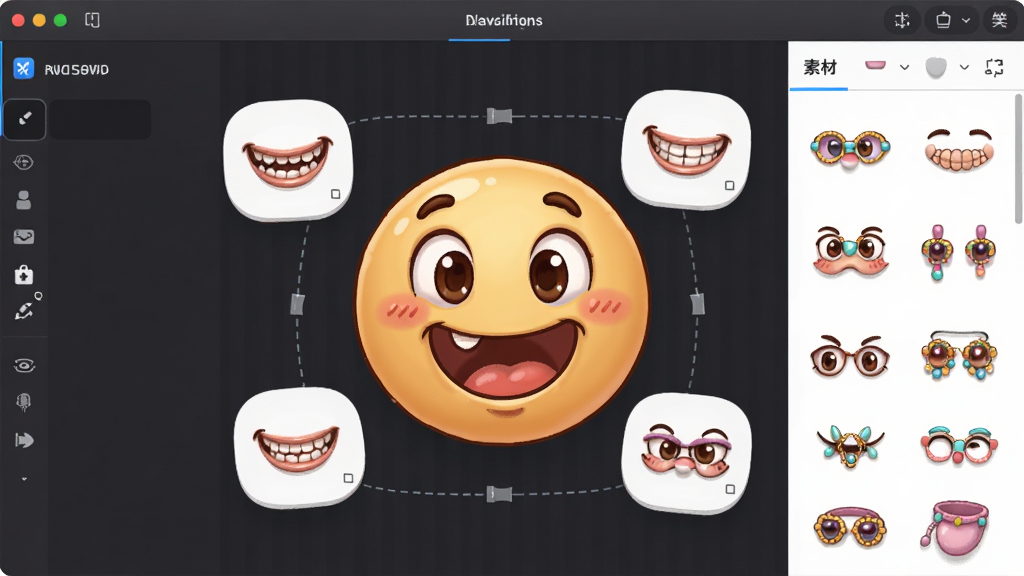
Task: Choose the pink dangling earrings sticker
Action: coord(959,252)
